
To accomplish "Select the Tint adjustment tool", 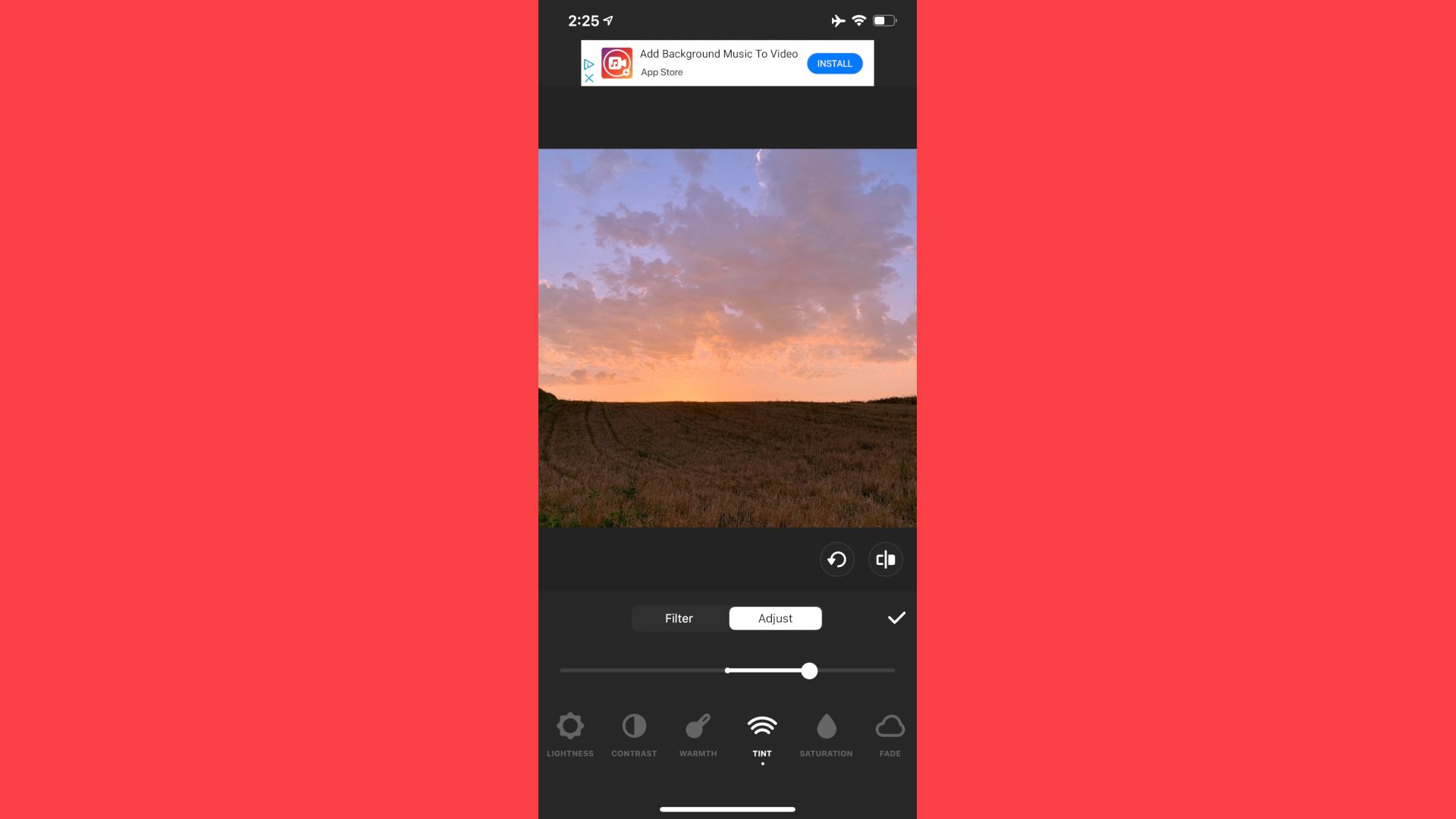I will coord(762,735).
